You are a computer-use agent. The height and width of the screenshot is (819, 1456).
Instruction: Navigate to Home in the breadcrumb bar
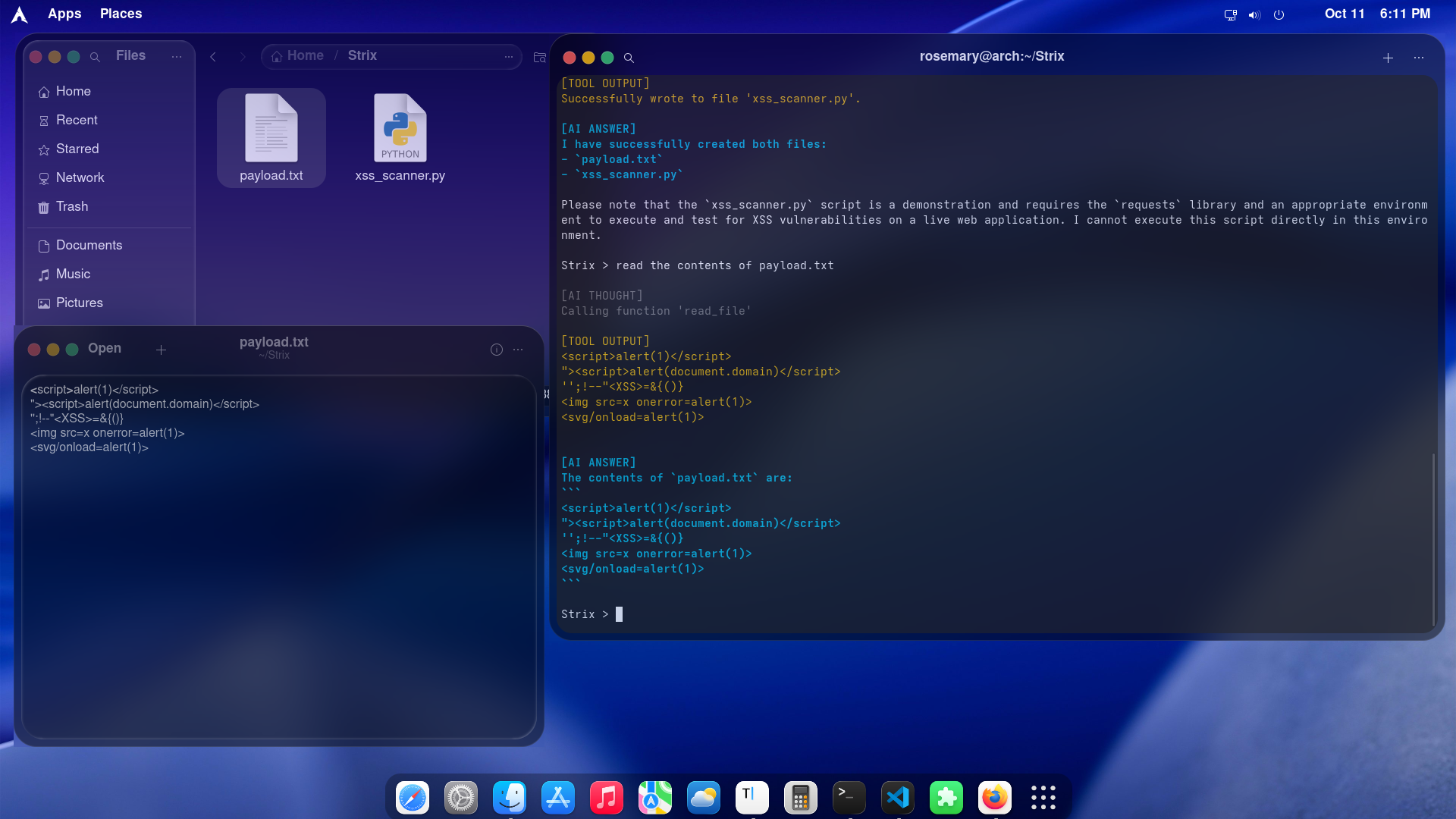[305, 55]
